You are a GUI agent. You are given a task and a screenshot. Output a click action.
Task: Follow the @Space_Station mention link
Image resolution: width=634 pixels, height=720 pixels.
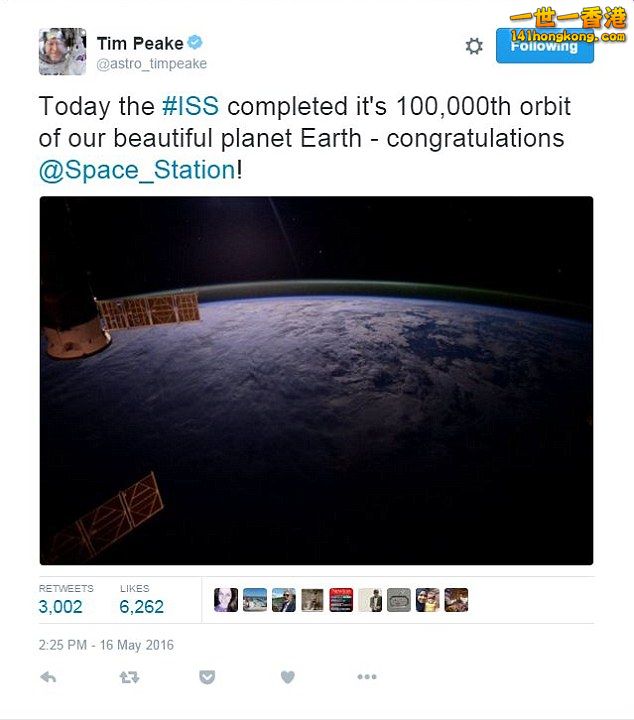tap(137, 170)
